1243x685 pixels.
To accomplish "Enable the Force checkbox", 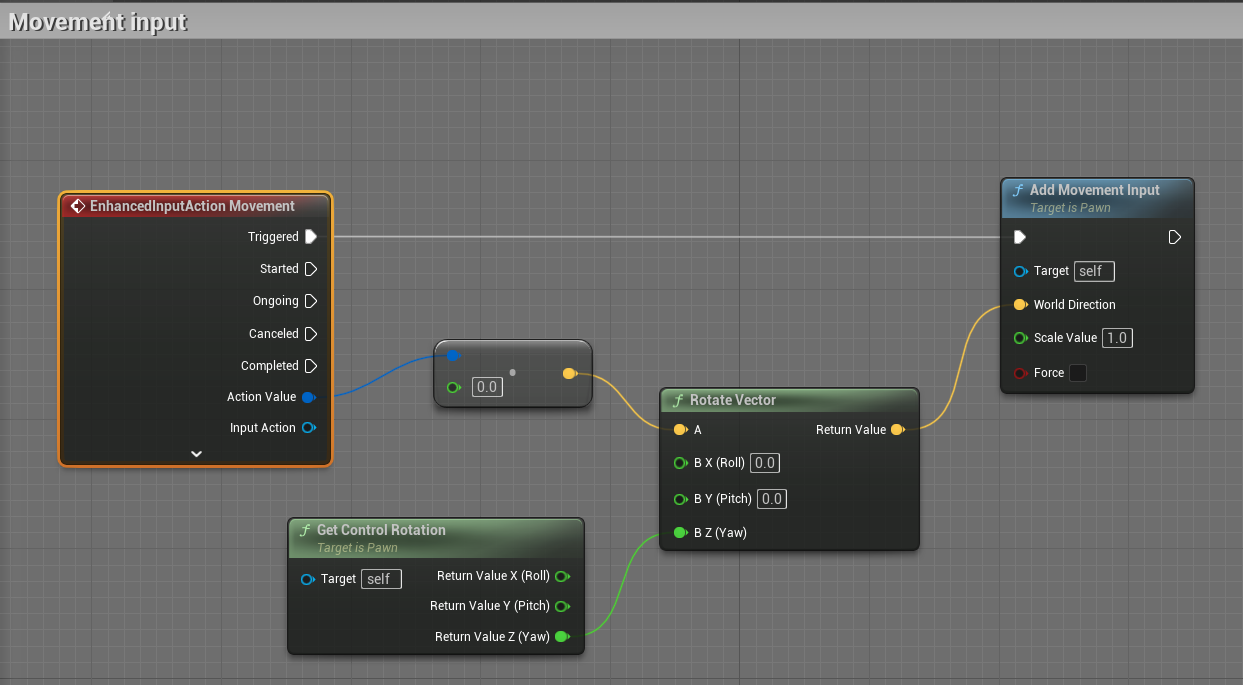I will [x=1077, y=373].
